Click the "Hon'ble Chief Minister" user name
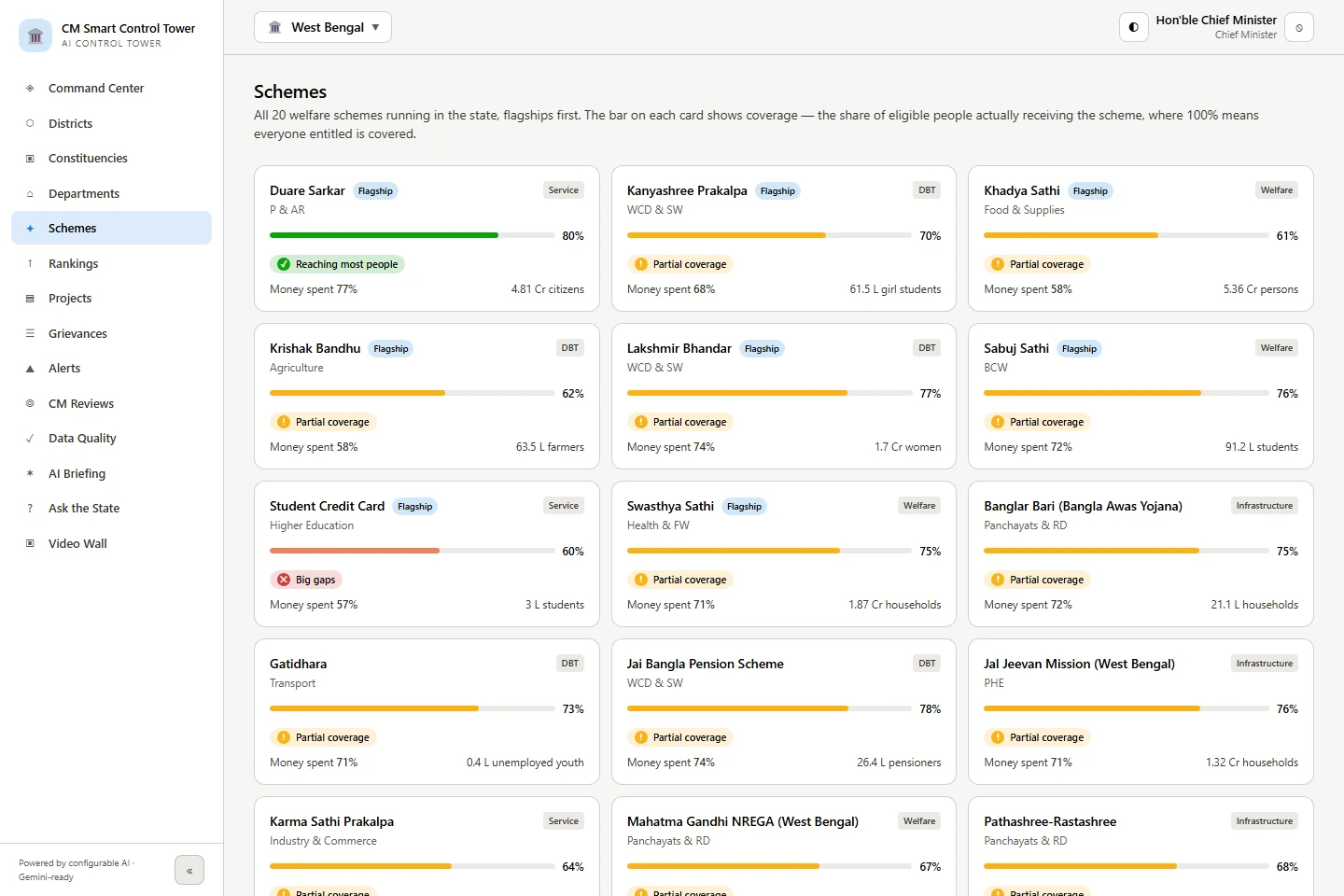 (x=1216, y=20)
